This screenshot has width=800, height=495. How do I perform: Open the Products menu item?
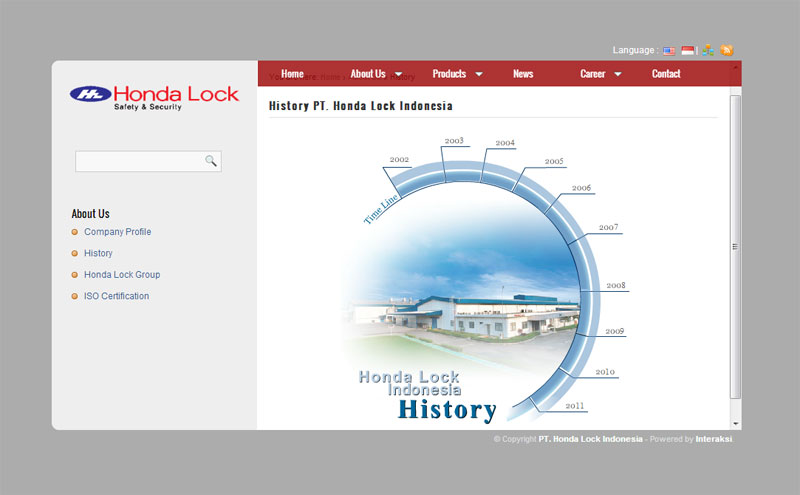pyautogui.click(x=449, y=74)
